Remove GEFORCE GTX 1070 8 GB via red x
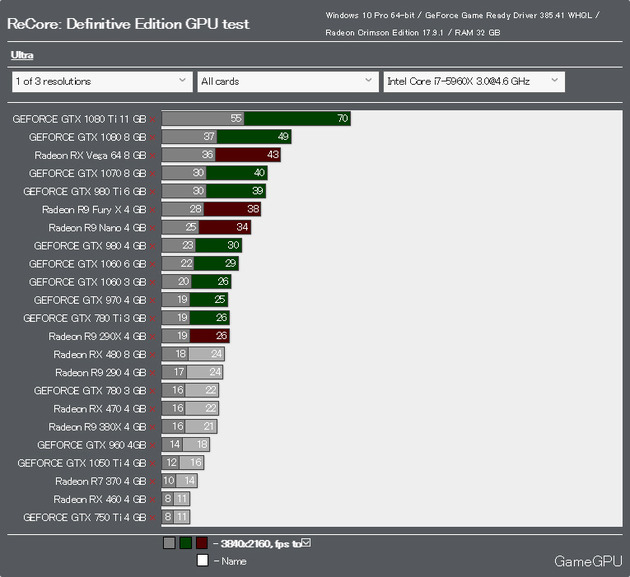The image size is (630, 577). tap(152, 174)
